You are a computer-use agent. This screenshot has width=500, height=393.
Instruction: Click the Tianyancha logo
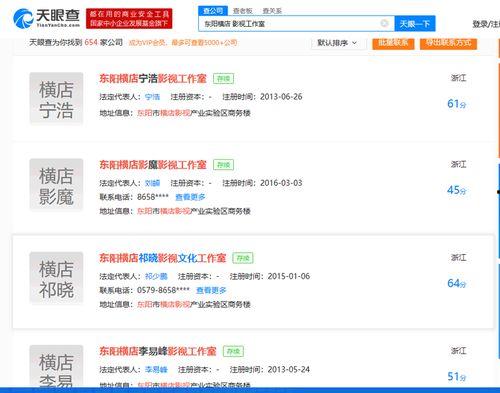[x=47, y=18]
